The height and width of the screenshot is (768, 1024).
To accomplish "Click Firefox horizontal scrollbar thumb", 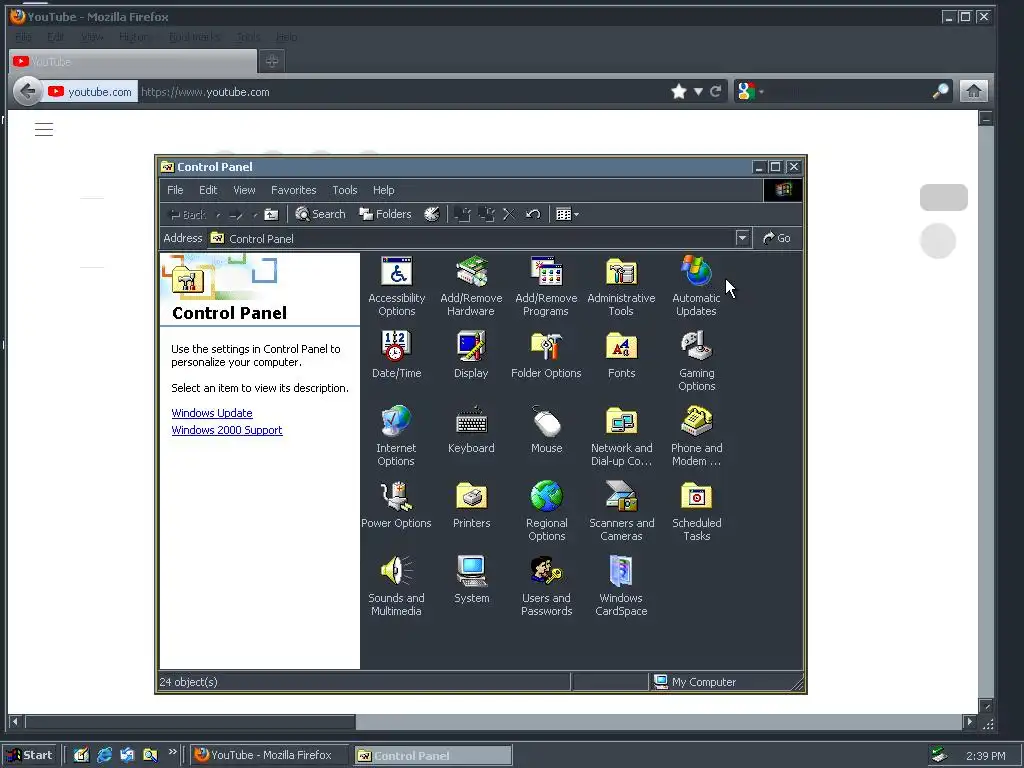I will click(190, 722).
